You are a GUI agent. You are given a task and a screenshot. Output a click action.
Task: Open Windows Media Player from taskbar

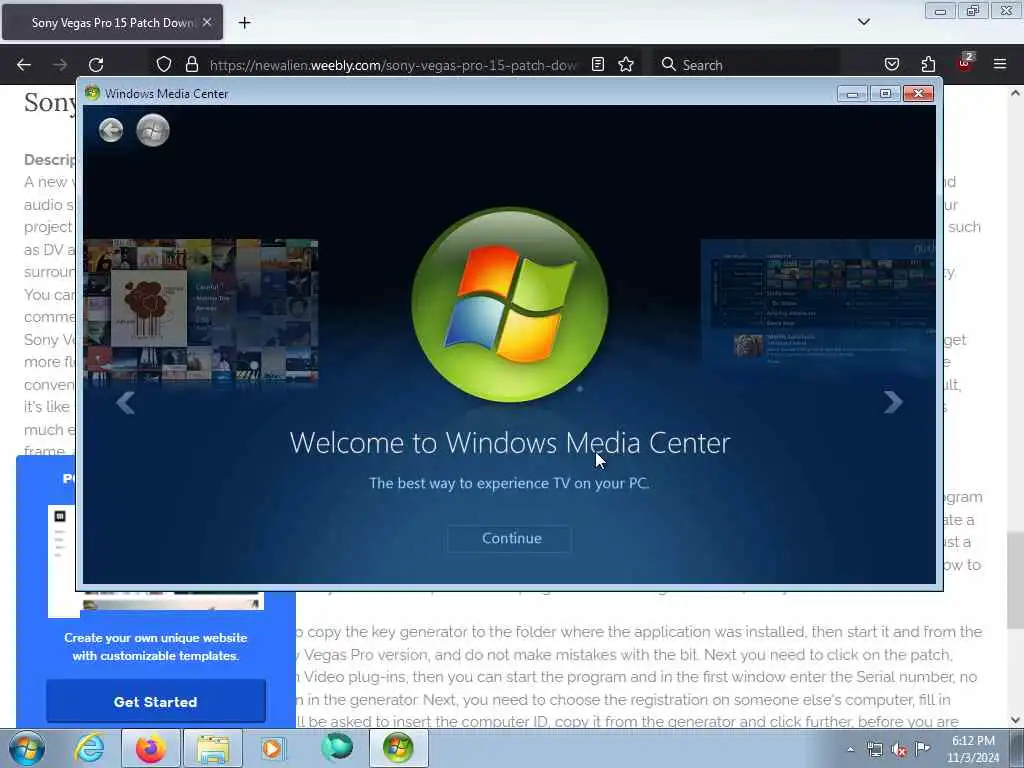point(273,748)
